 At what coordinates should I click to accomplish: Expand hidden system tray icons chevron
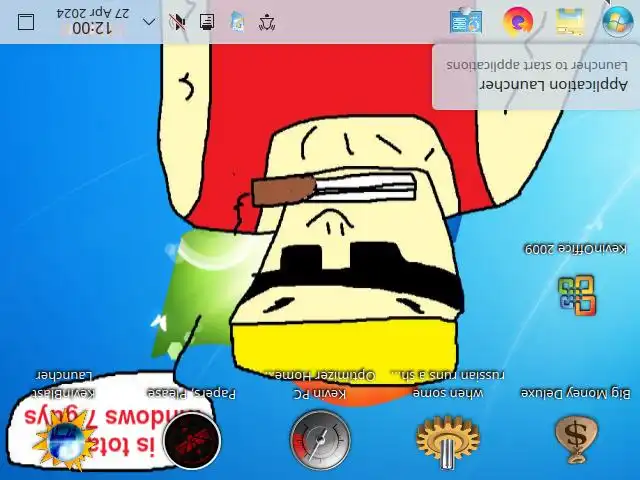[x=149, y=22]
